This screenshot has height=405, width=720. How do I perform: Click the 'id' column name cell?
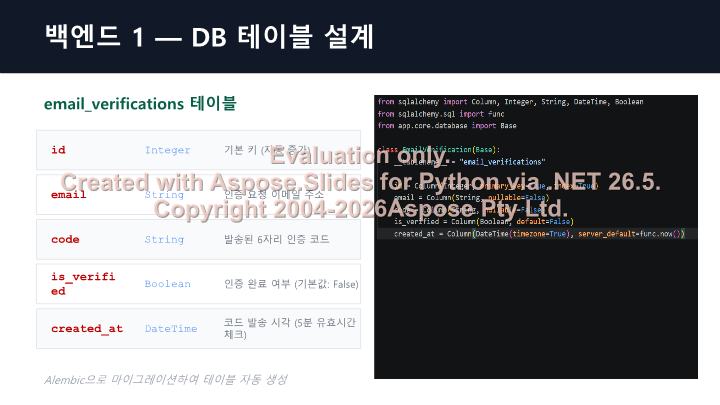(x=58, y=150)
